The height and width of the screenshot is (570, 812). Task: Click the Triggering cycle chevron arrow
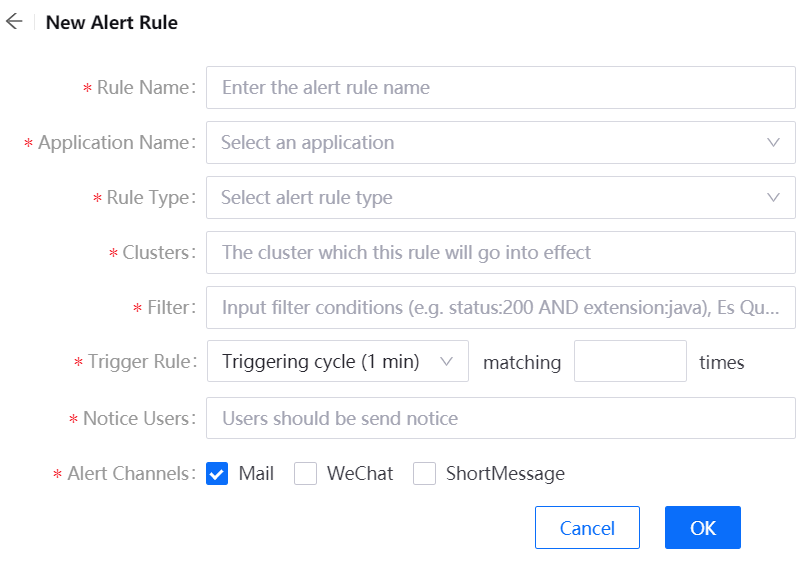click(447, 362)
